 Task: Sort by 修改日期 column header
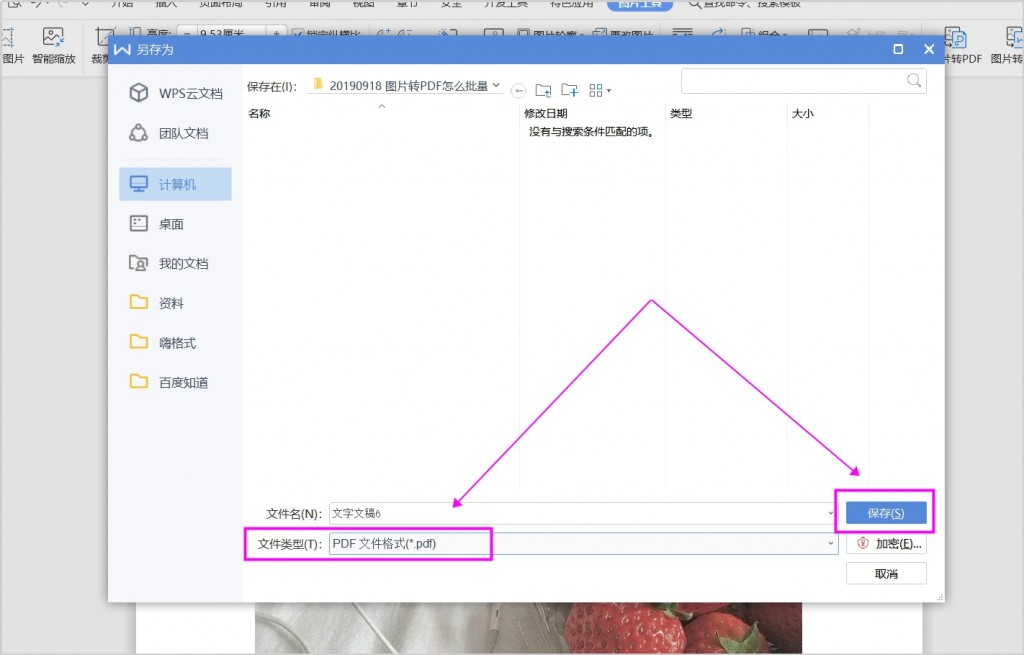(546, 114)
